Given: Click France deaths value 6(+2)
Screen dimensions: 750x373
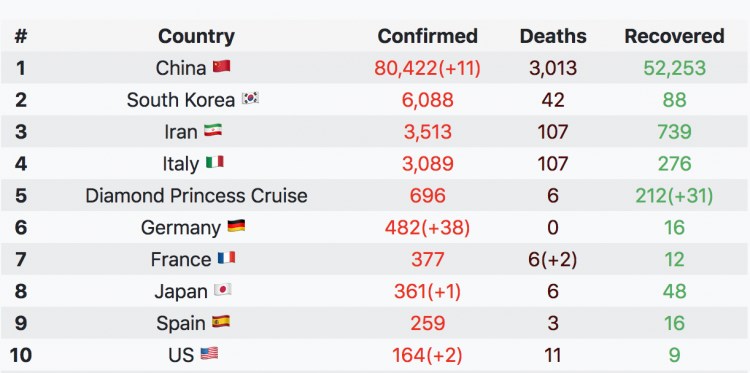Looking at the screenshot, I should (553, 259).
